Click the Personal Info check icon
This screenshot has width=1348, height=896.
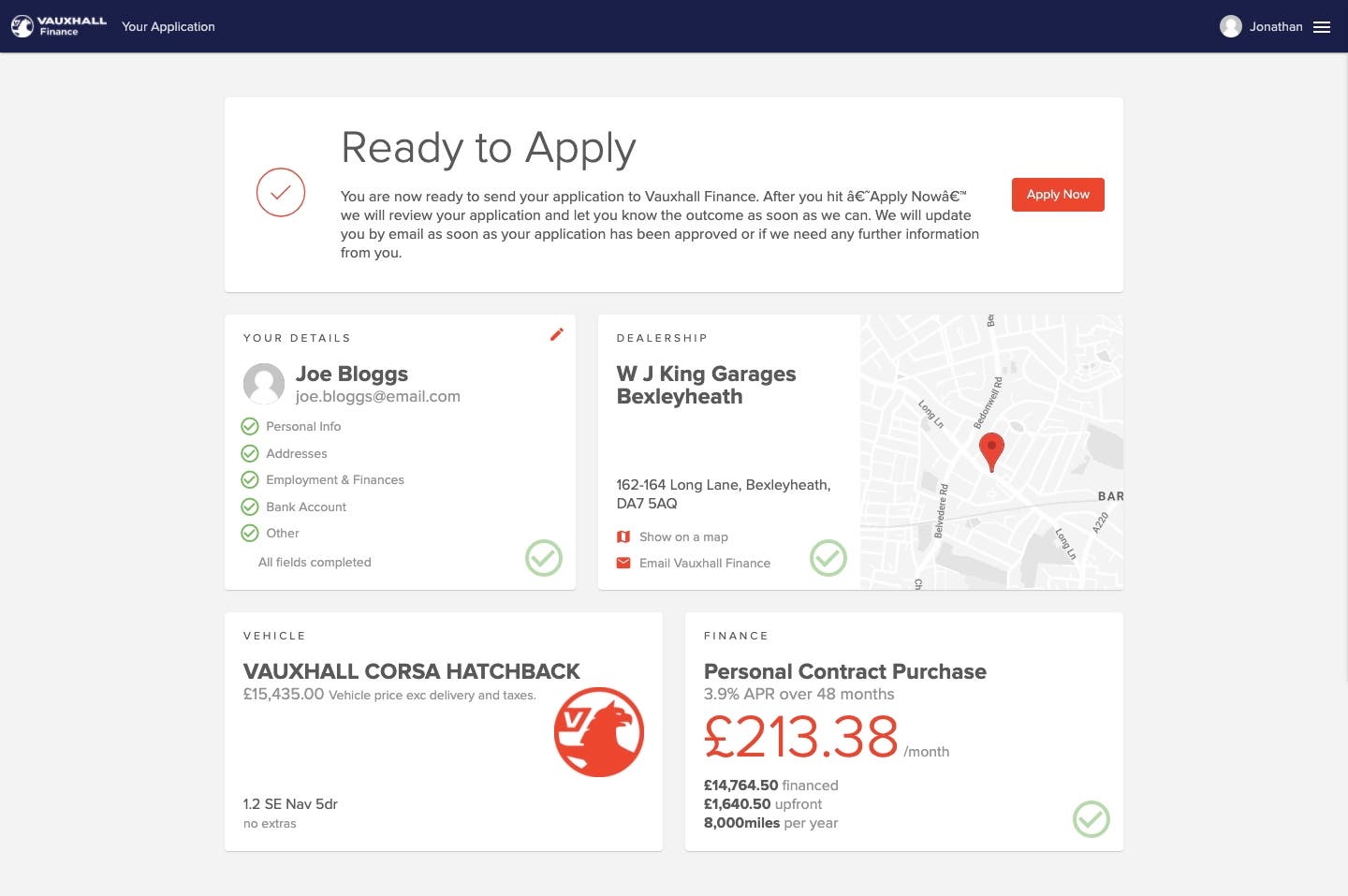[x=250, y=427]
